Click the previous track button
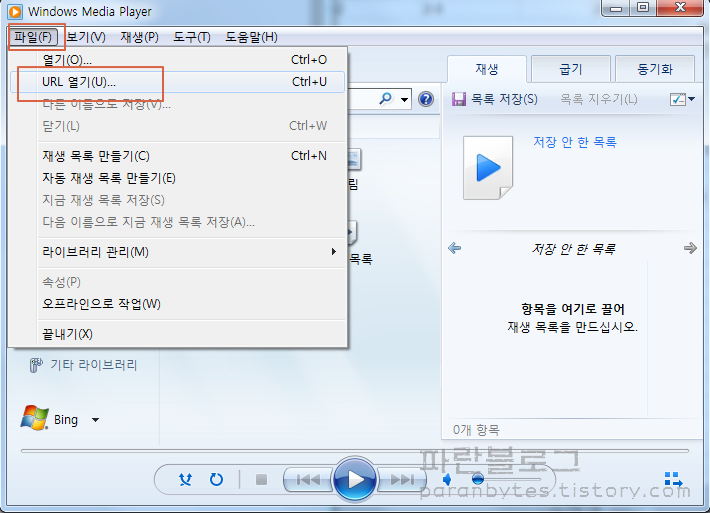Screen dimensions: 710x513 309,479
